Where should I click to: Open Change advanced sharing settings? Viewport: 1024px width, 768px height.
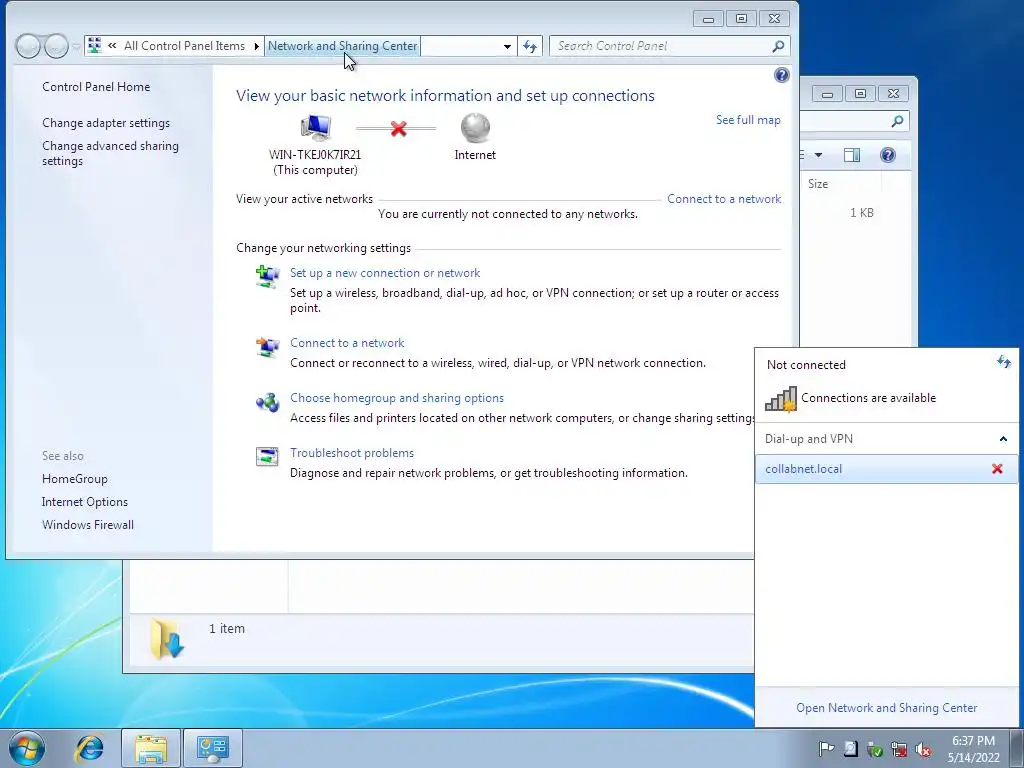point(110,153)
